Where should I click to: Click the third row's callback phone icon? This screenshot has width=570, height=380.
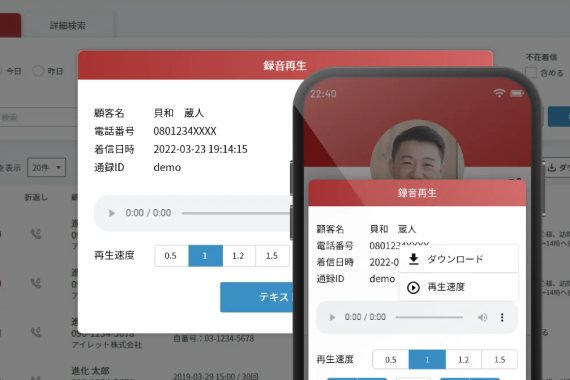pyautogui.click(x=36, y=332)
